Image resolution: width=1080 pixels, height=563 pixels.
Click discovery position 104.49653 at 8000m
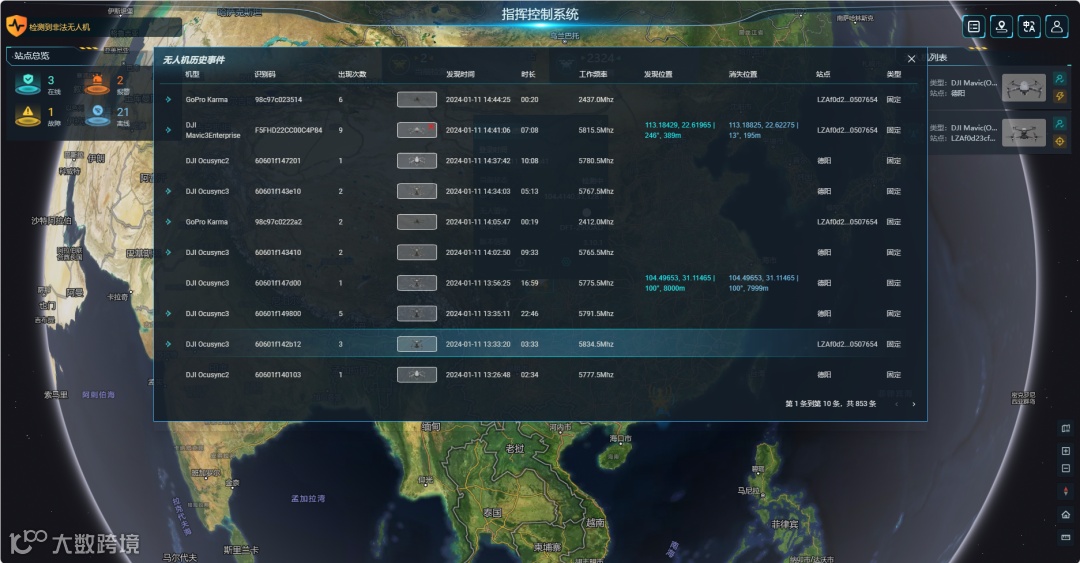pyautogui.click(x=680, y=283)
